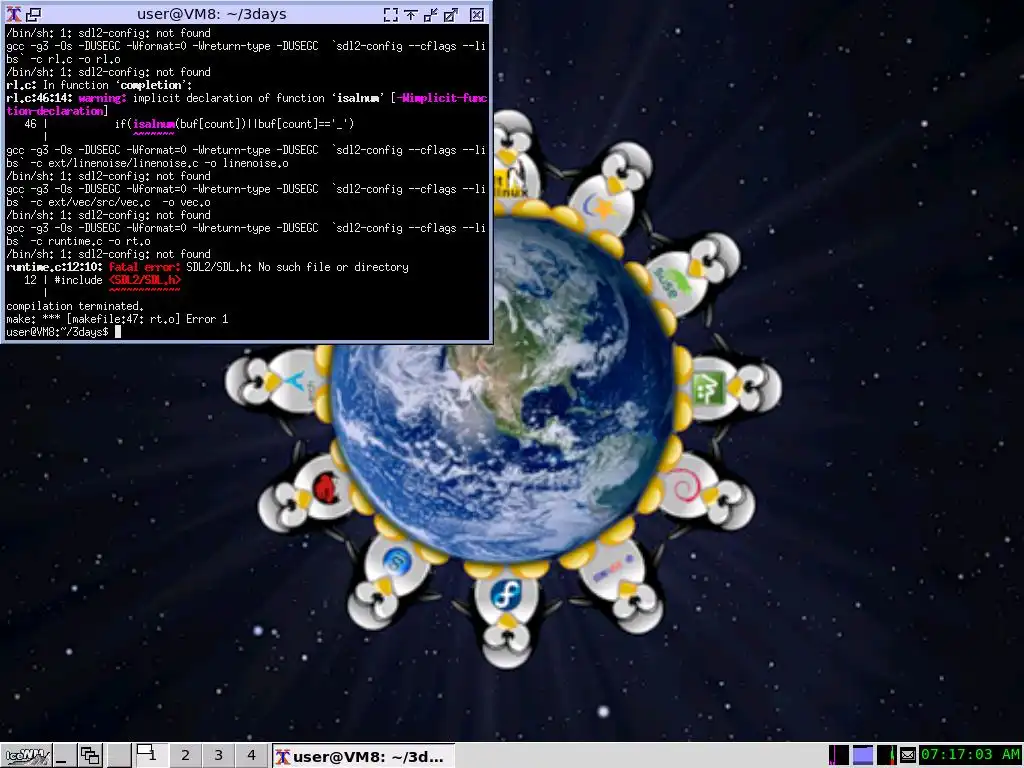Click the '<SDL2/SDL.h>' include text
1024x768 pixels.
144,280
